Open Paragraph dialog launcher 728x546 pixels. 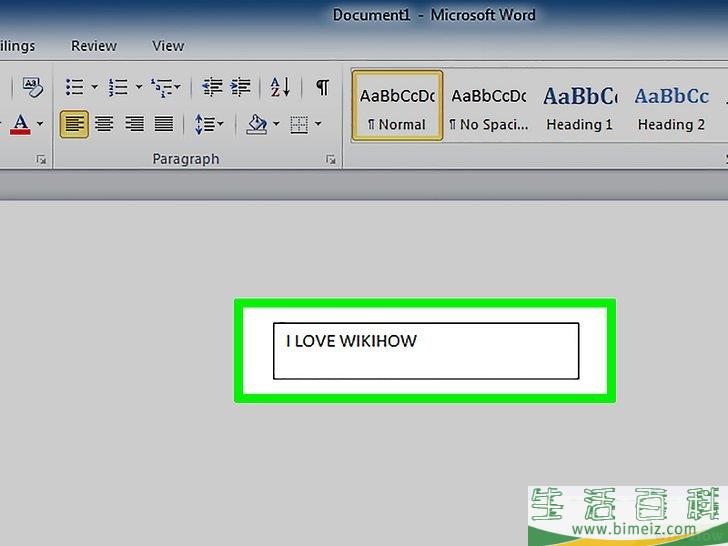(331, 160)
